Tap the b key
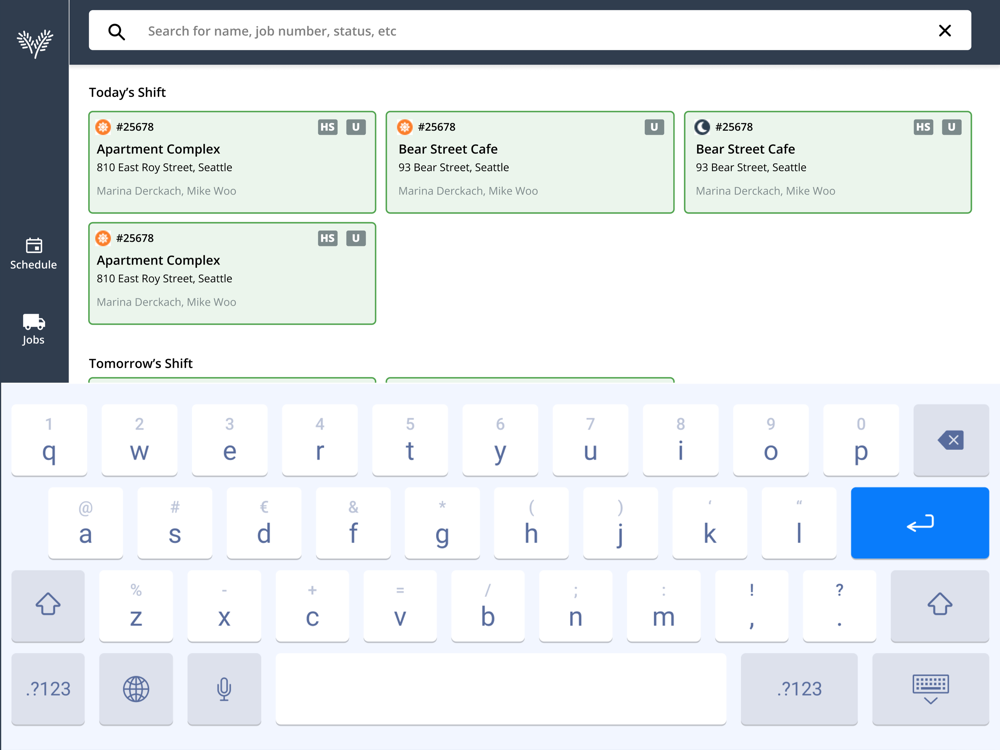Screen dimensions: 1000x750 [x=488, y=605]
